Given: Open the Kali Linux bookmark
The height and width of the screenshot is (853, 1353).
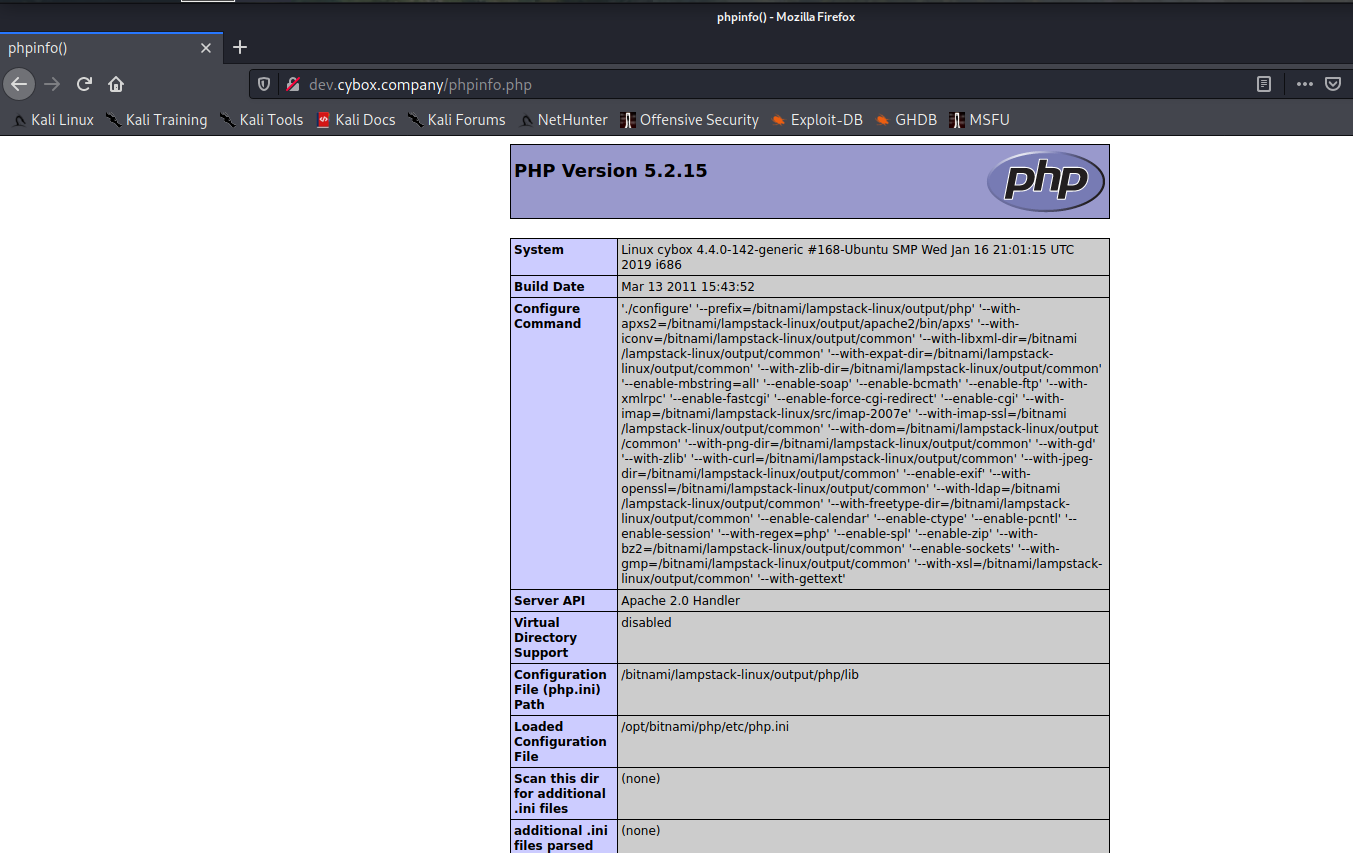Looking at the screenshot, I should click(53, 120).
